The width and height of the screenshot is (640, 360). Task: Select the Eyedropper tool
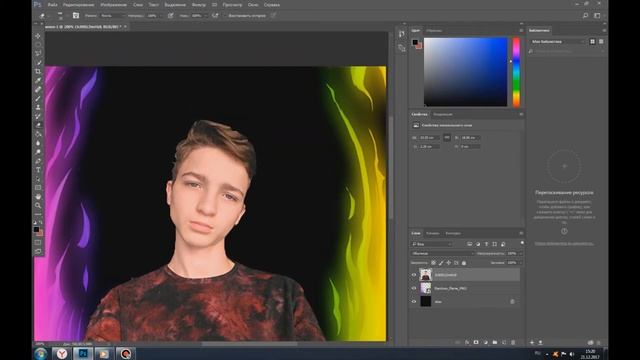[38, 80]
